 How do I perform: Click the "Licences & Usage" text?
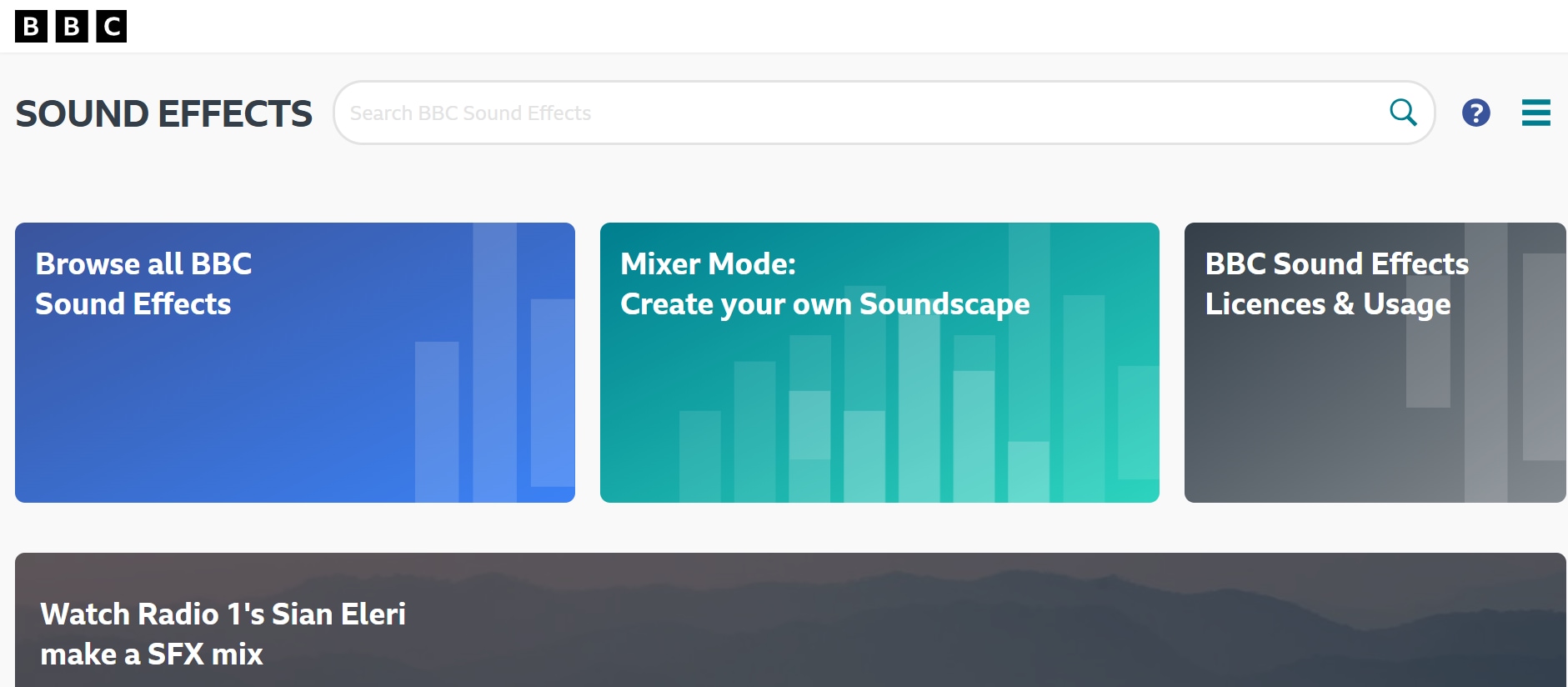(1327, 304)
